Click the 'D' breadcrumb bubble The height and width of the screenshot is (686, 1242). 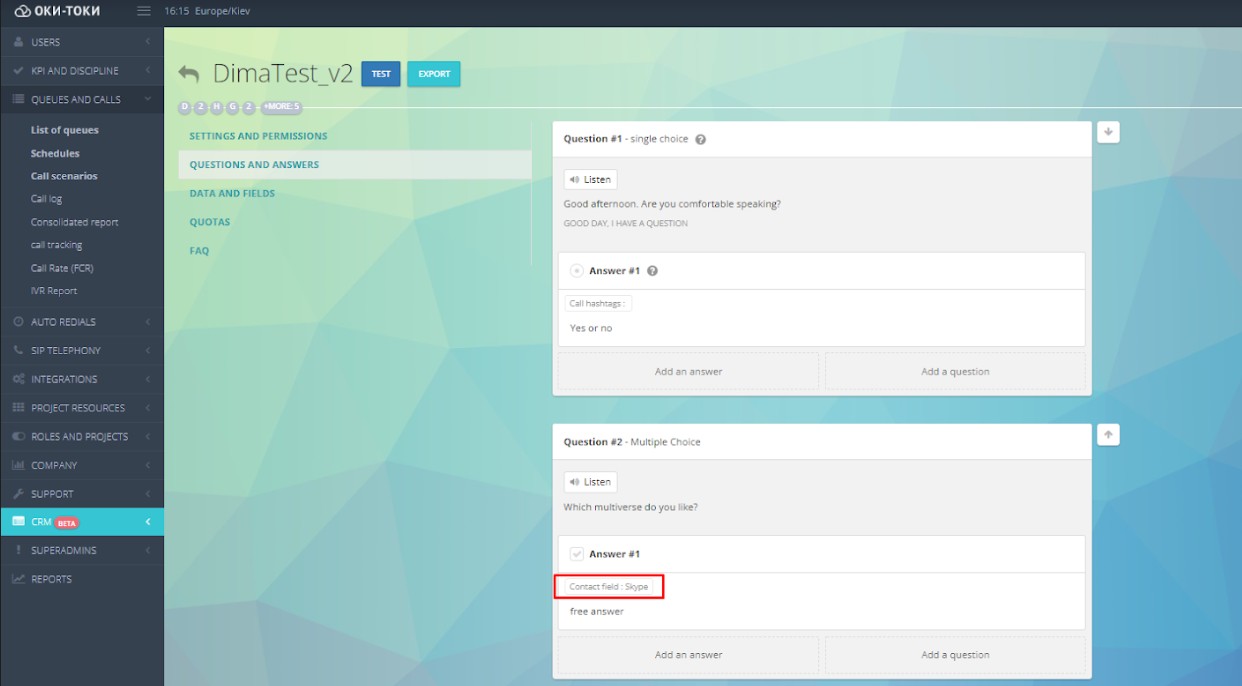click(185, 107)
